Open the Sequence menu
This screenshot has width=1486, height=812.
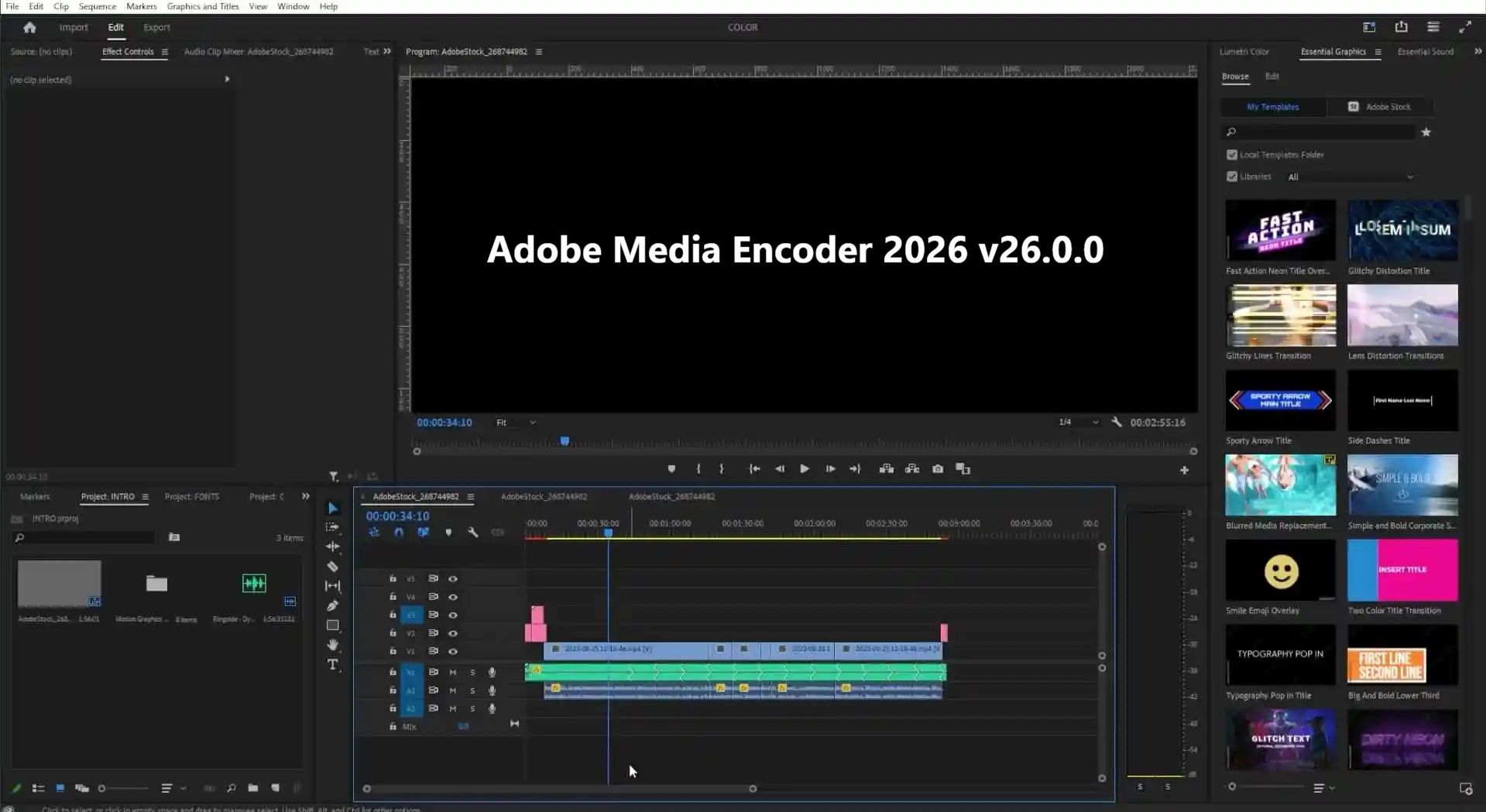(97, 6)
